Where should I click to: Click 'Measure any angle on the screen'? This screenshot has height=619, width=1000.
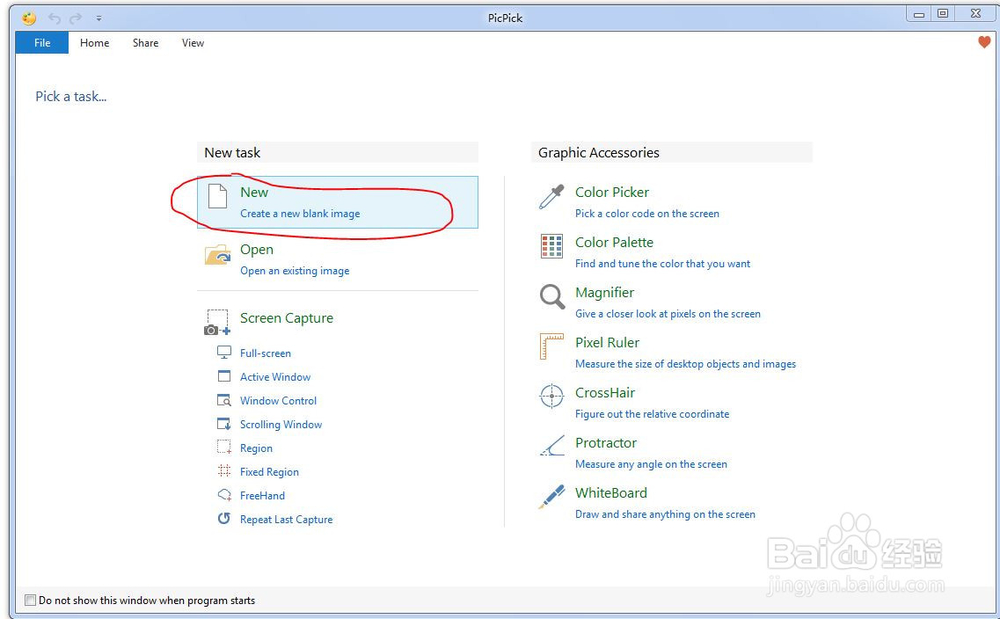651,464
